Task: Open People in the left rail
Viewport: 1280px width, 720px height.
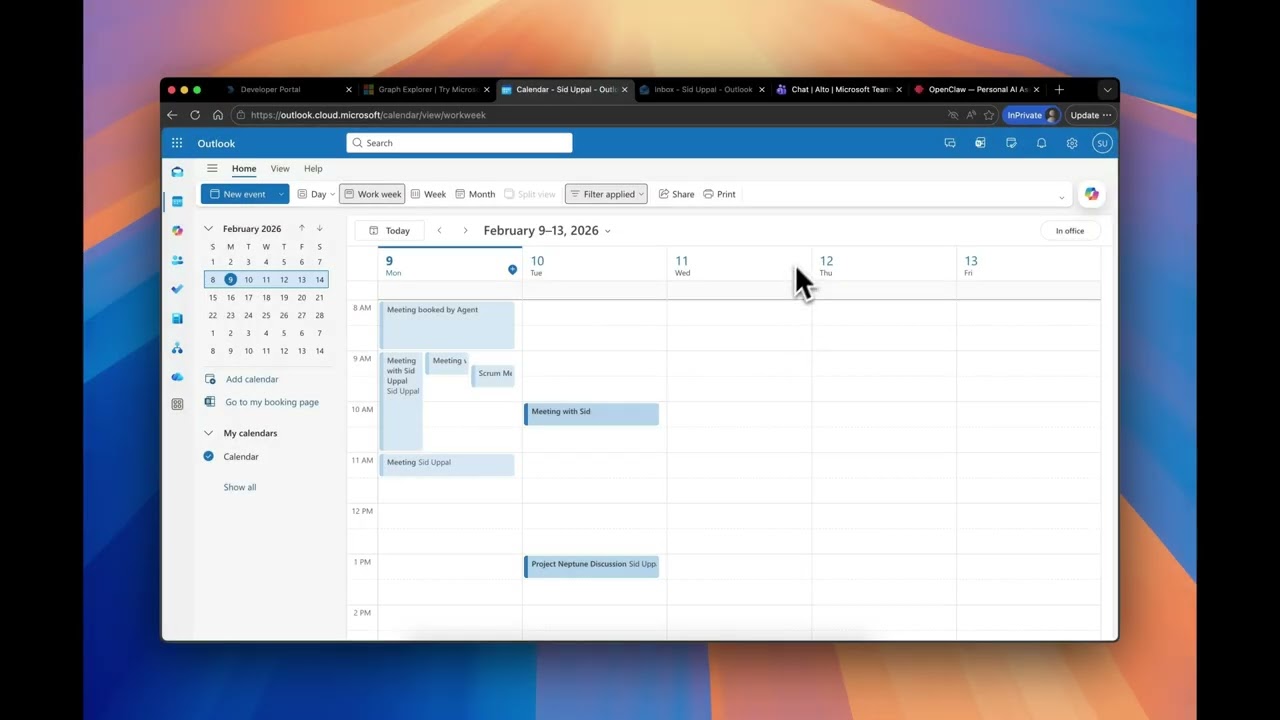Action: (177, 260)
